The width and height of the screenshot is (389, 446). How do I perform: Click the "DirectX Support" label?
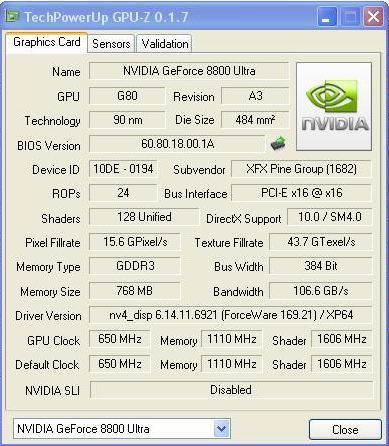tap(244, 219)
